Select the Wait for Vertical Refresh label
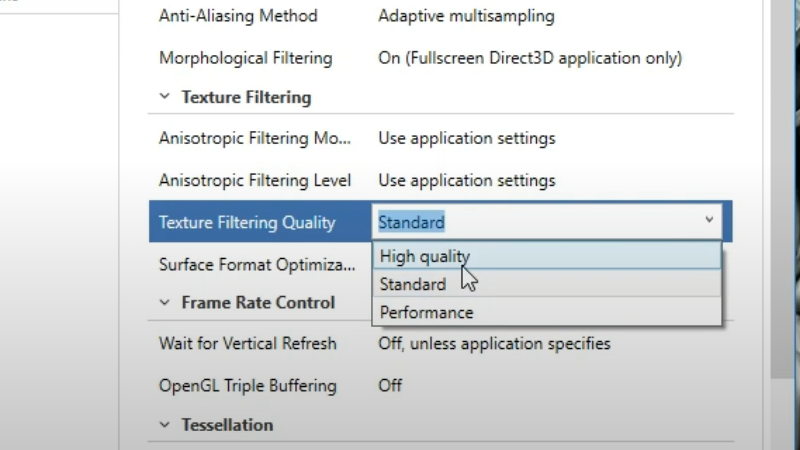Image resolution: width=800 pixels, height=450 pixels. [x=247, y=343]
